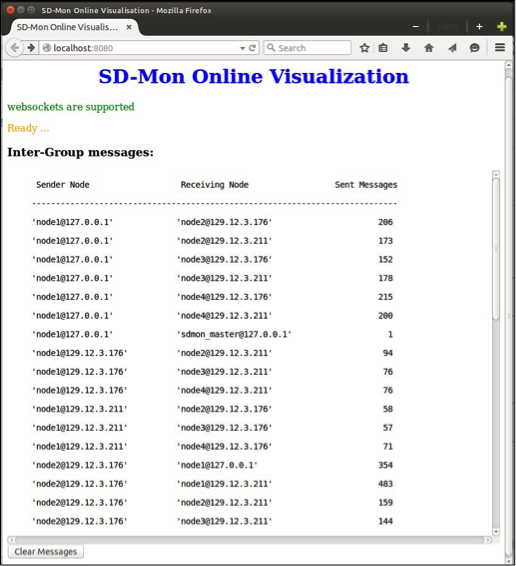Click the sent messages value 58

pos(388,409)
